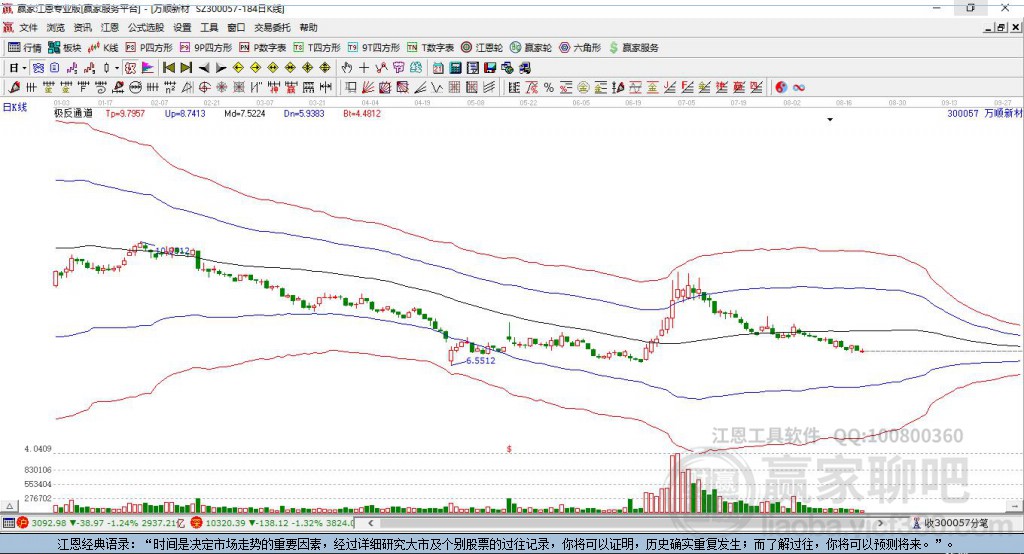The image size is (1024, 554).
Task: Step chart left with black left arrow
Action: (204, 68)
